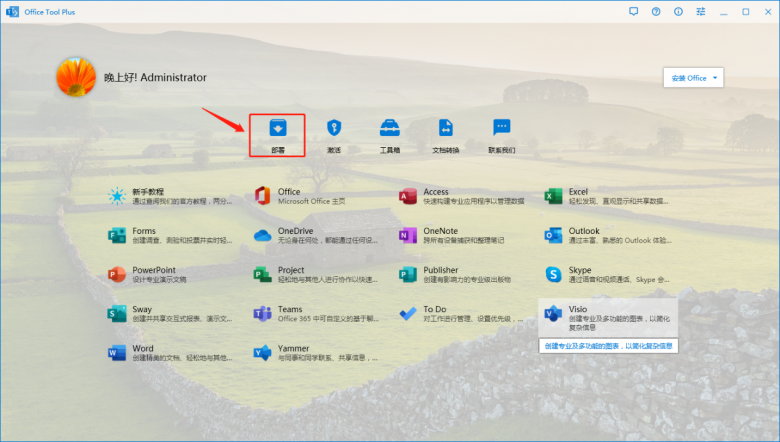Click the Project app icon
Image resolution: width=780 pixels, height=442 pixels.
coord(262,274)
